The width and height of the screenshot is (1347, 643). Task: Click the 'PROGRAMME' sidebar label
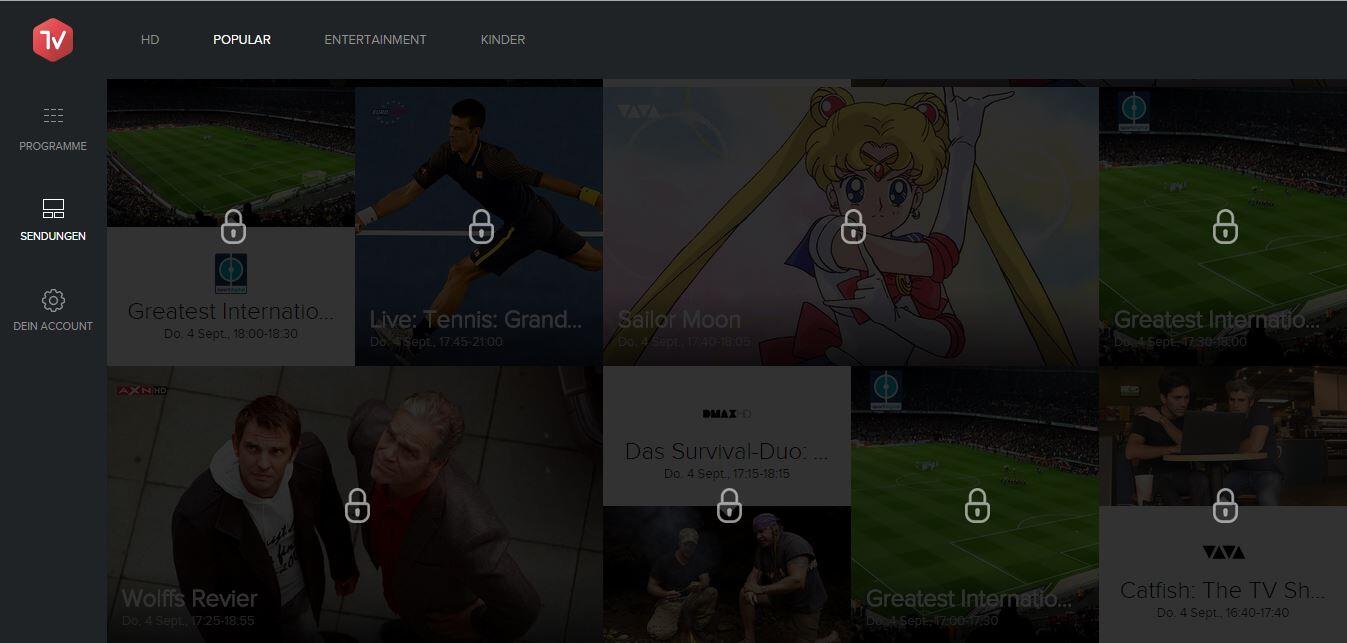[x=53, y=146]
